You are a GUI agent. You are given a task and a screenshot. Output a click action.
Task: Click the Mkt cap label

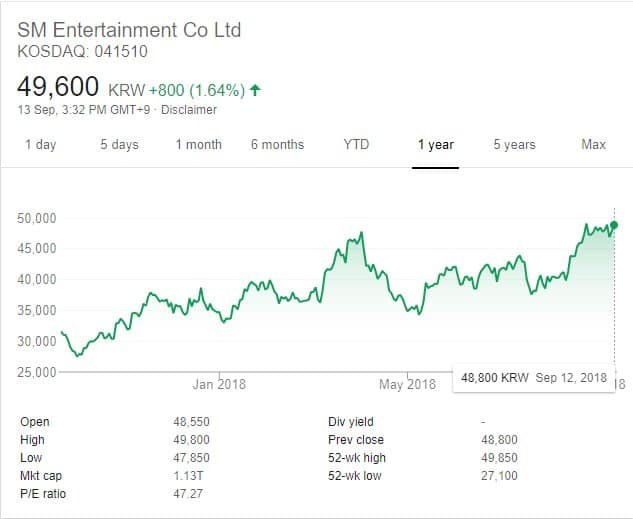click(x=41, y=476)
